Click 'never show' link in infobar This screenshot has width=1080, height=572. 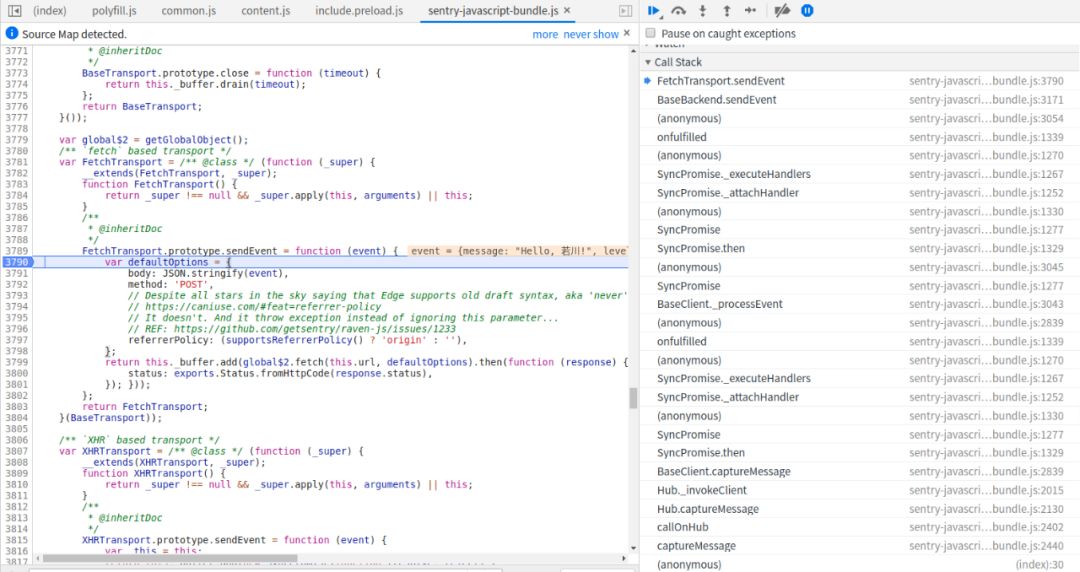591,34
